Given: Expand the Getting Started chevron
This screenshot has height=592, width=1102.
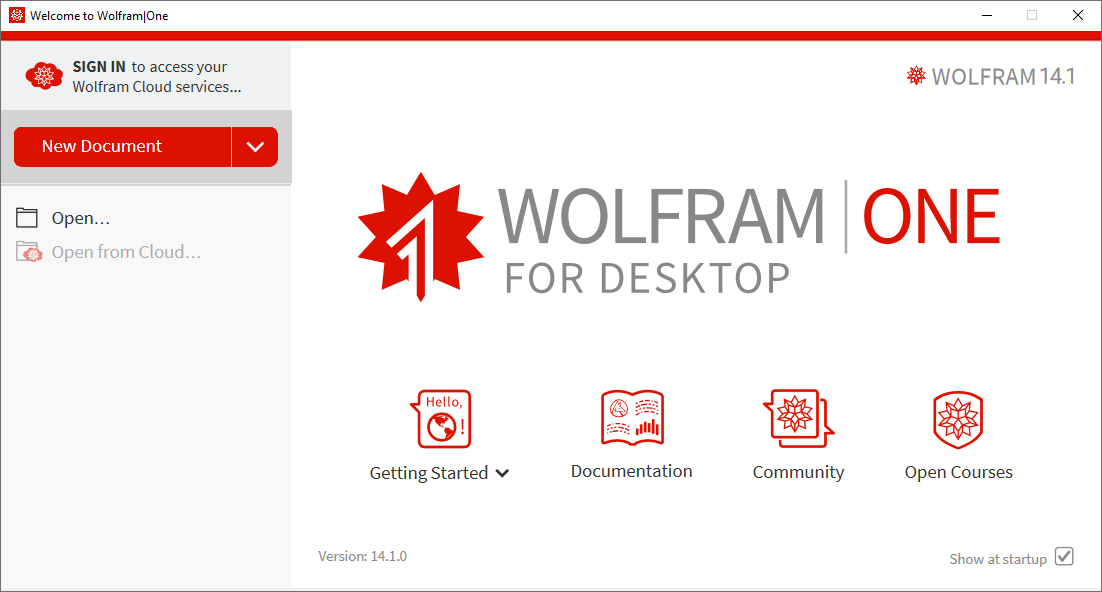Looking at the screenshot, I should [x=502, y=473].
